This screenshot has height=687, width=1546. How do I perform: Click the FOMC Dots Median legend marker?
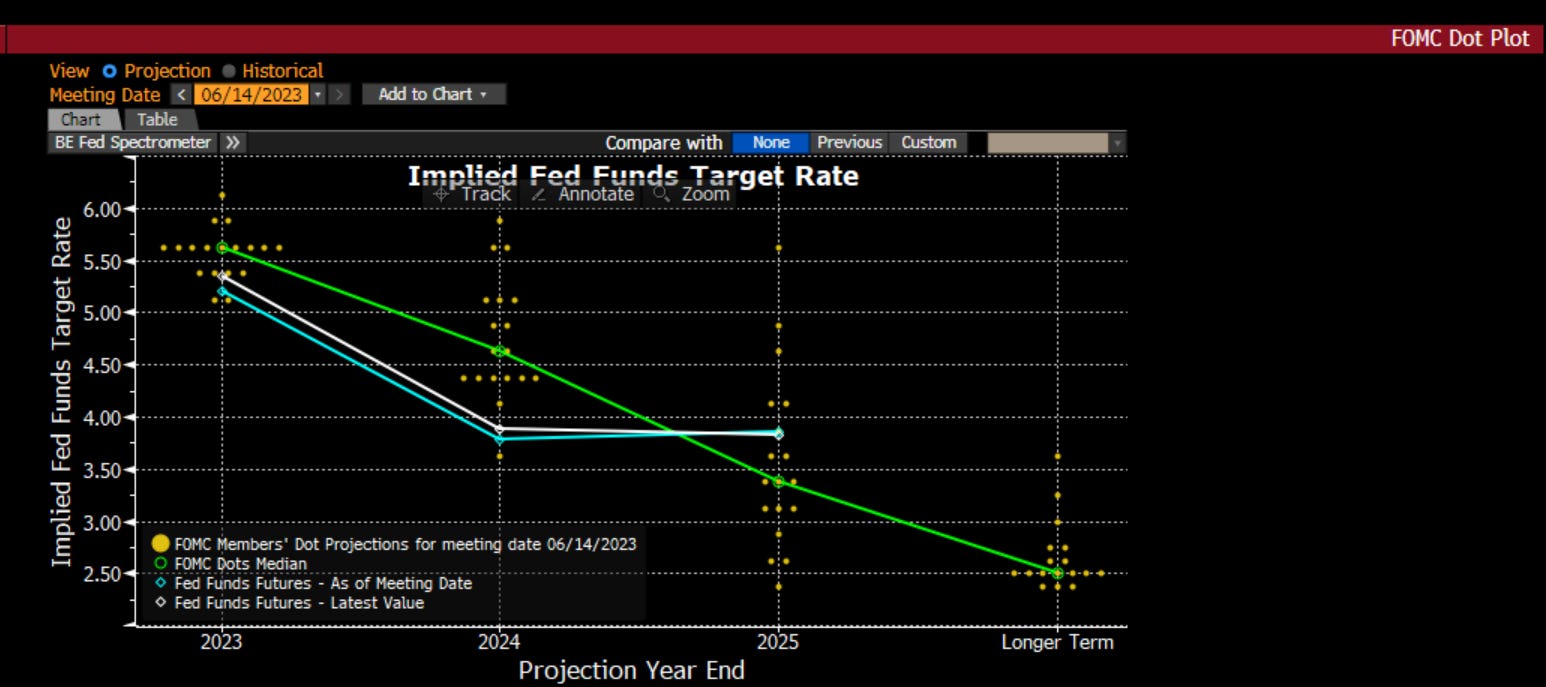[x=160, y=564]
